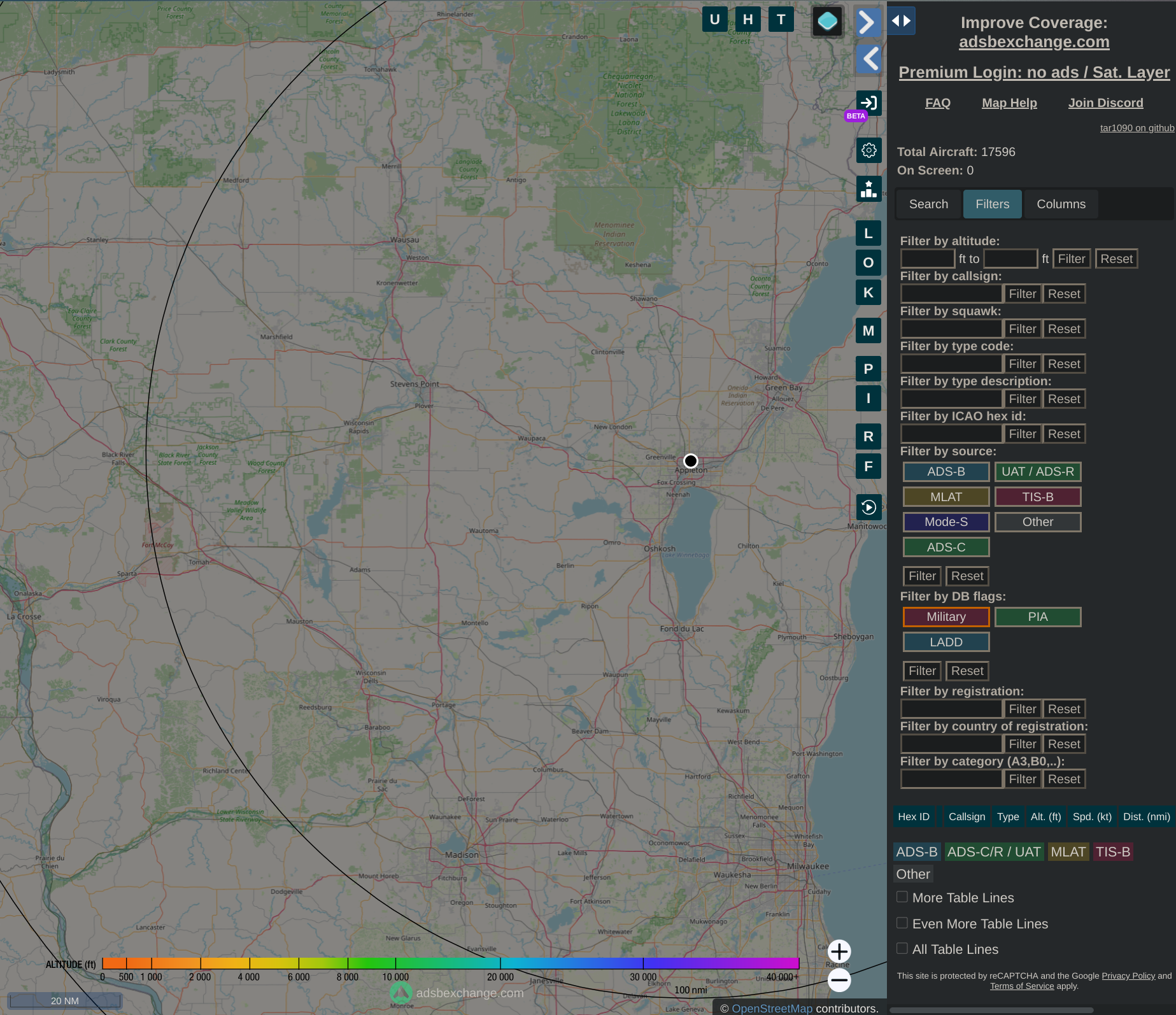
Task: Click the R map button
Action: point(868,437)
